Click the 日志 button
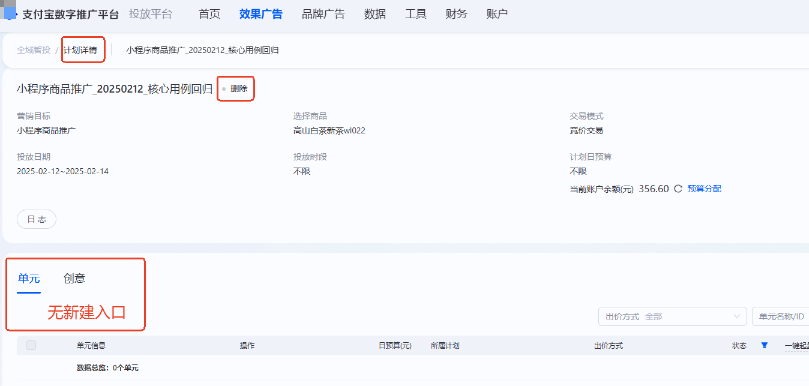 click(x=37, y=219)
